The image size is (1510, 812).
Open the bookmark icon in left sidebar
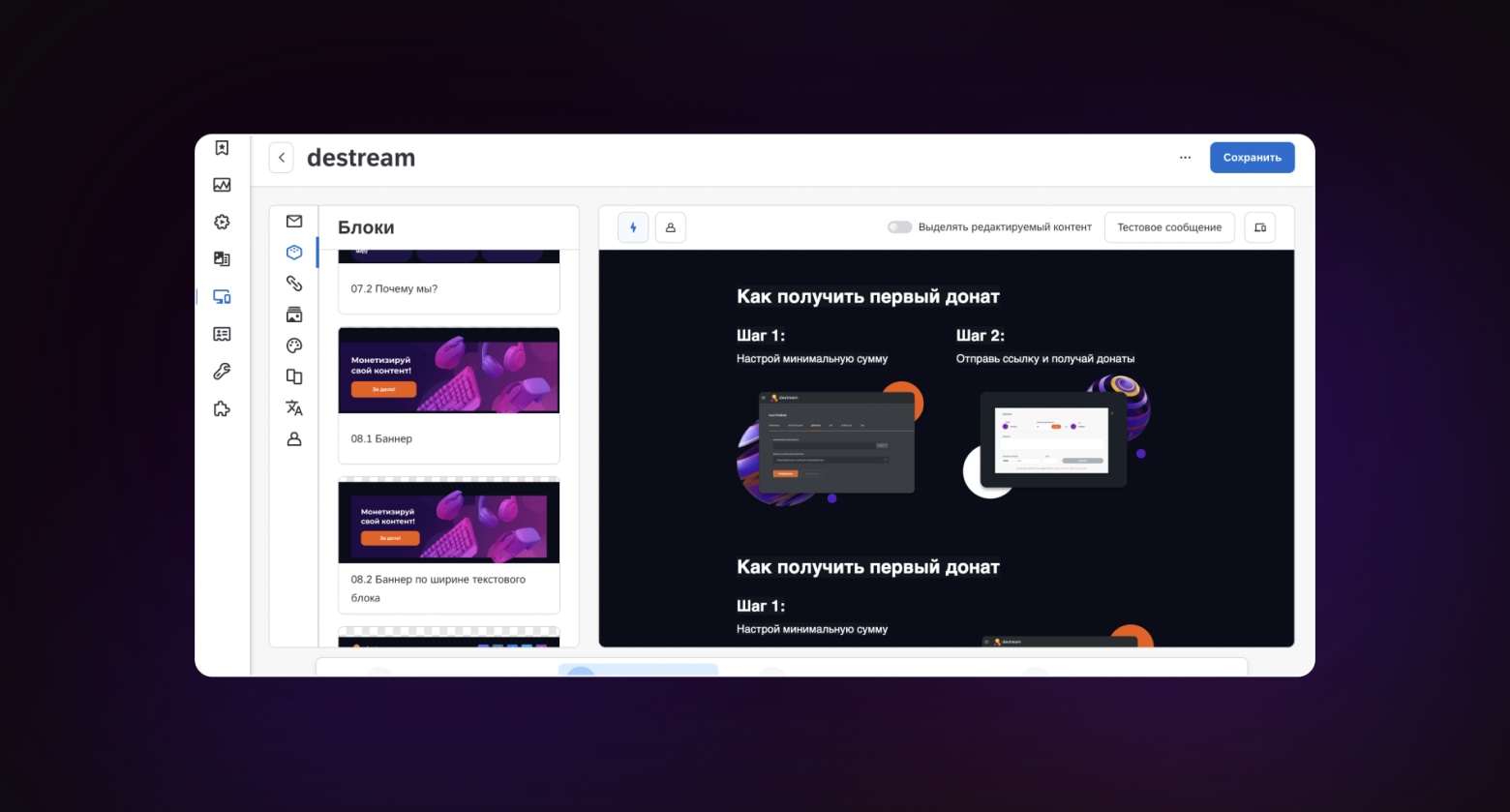pos(222,148)
